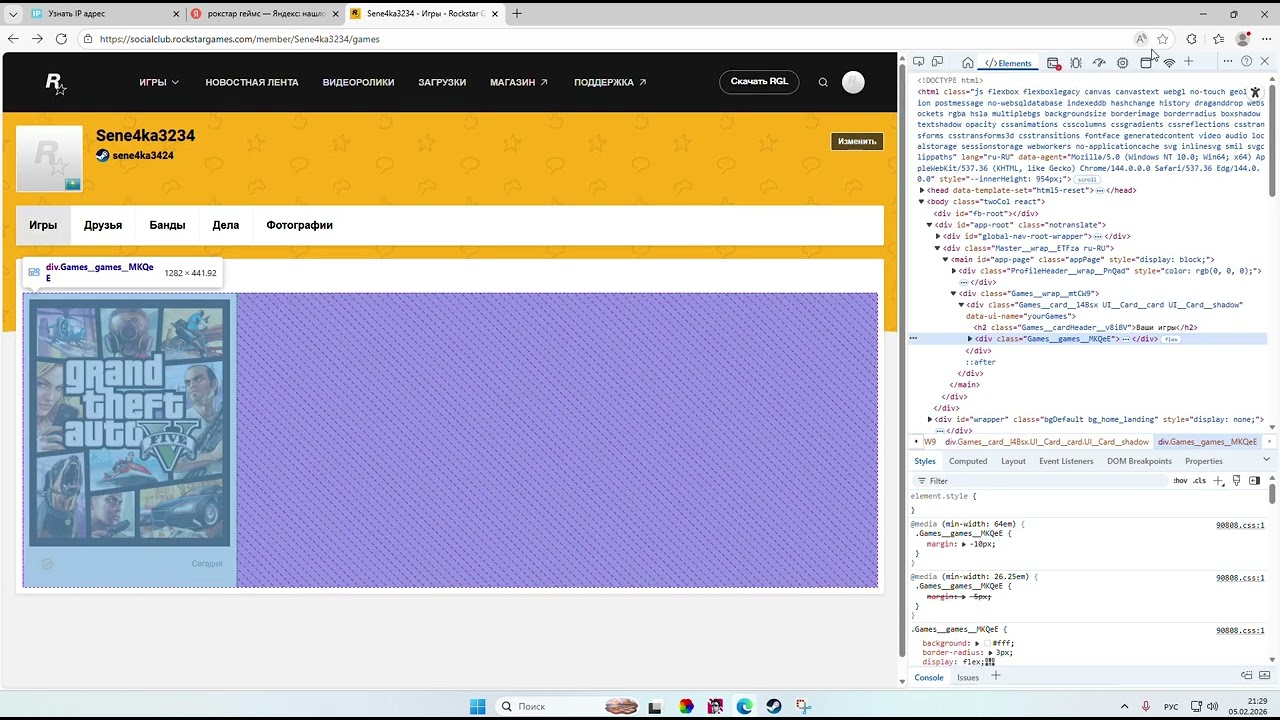Open the Фотографии profile tab
The image size is (1280, 720).
(x=299, y=225)
